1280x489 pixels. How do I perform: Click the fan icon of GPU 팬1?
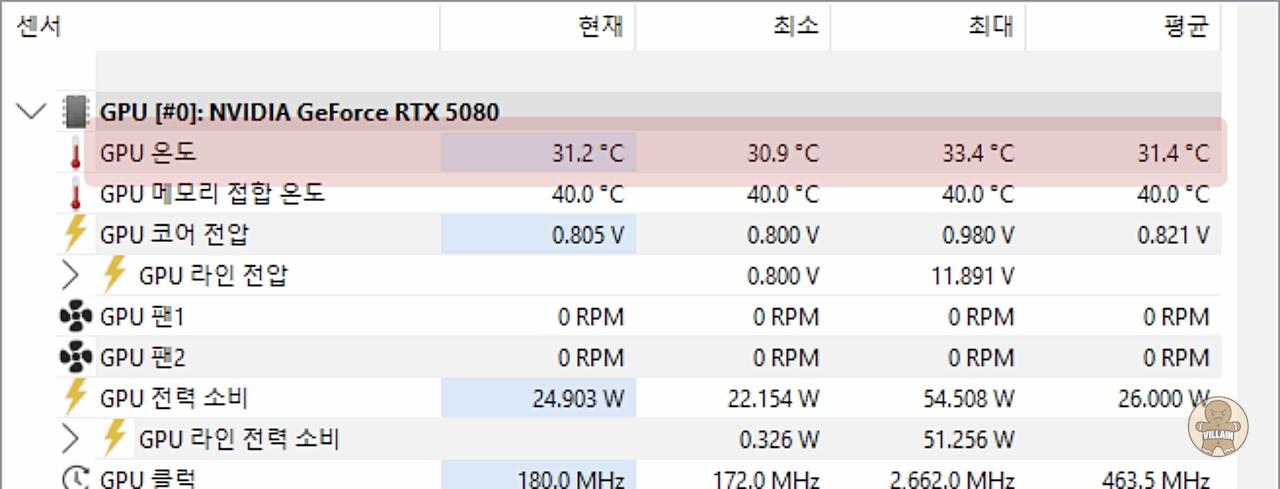pyautogui.click(x=75, y=317)
